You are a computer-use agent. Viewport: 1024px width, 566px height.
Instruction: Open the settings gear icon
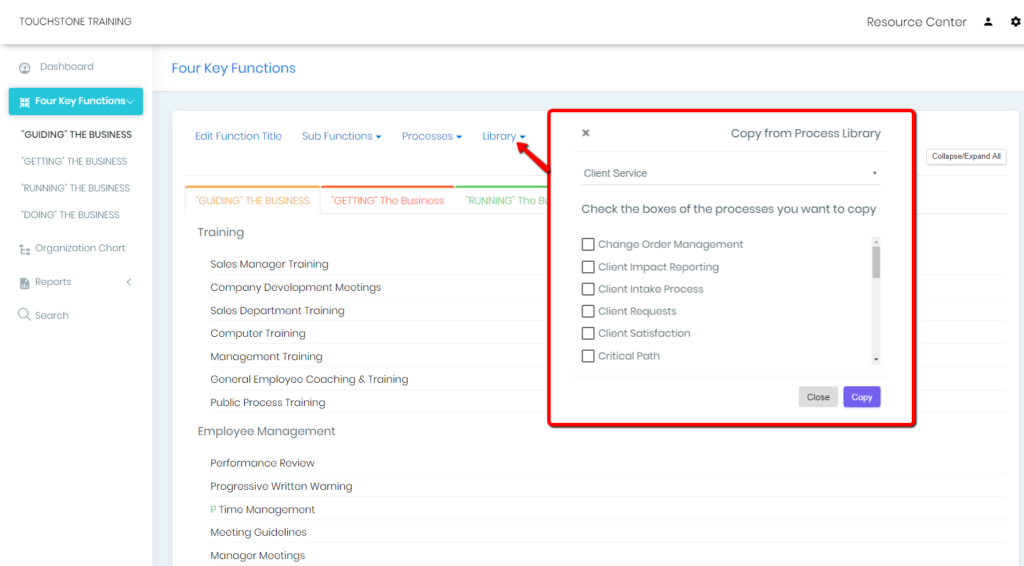pos(1015,22)
